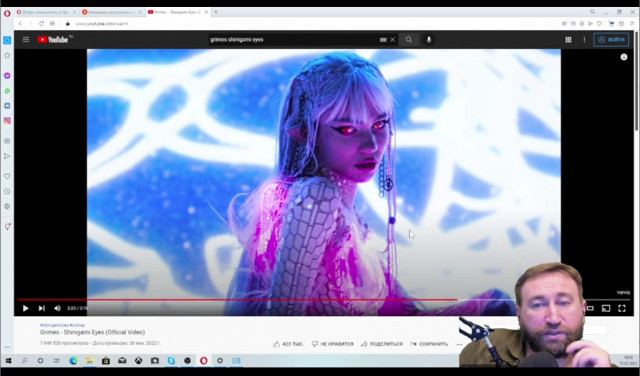Go to YouTube home via logo

(x=53, y=40)
